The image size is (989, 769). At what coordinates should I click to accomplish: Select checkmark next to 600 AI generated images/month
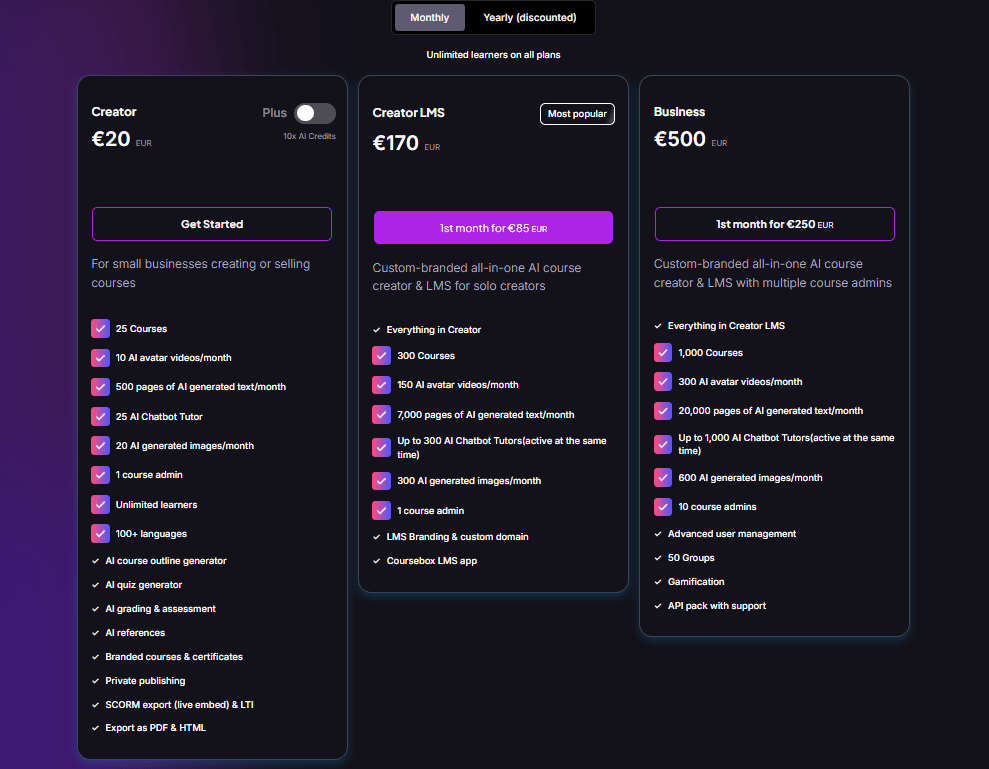pyautogui.click(x=662, y=477)
